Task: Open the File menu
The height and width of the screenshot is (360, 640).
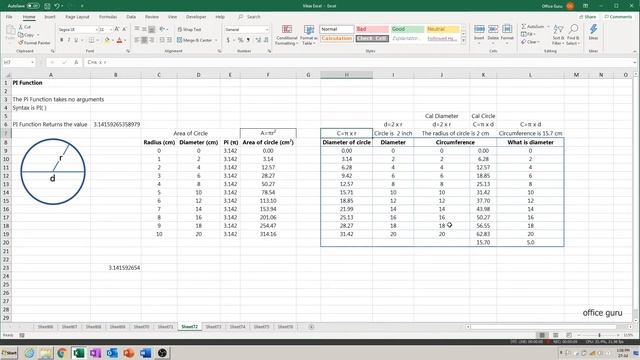Action: 9,17
